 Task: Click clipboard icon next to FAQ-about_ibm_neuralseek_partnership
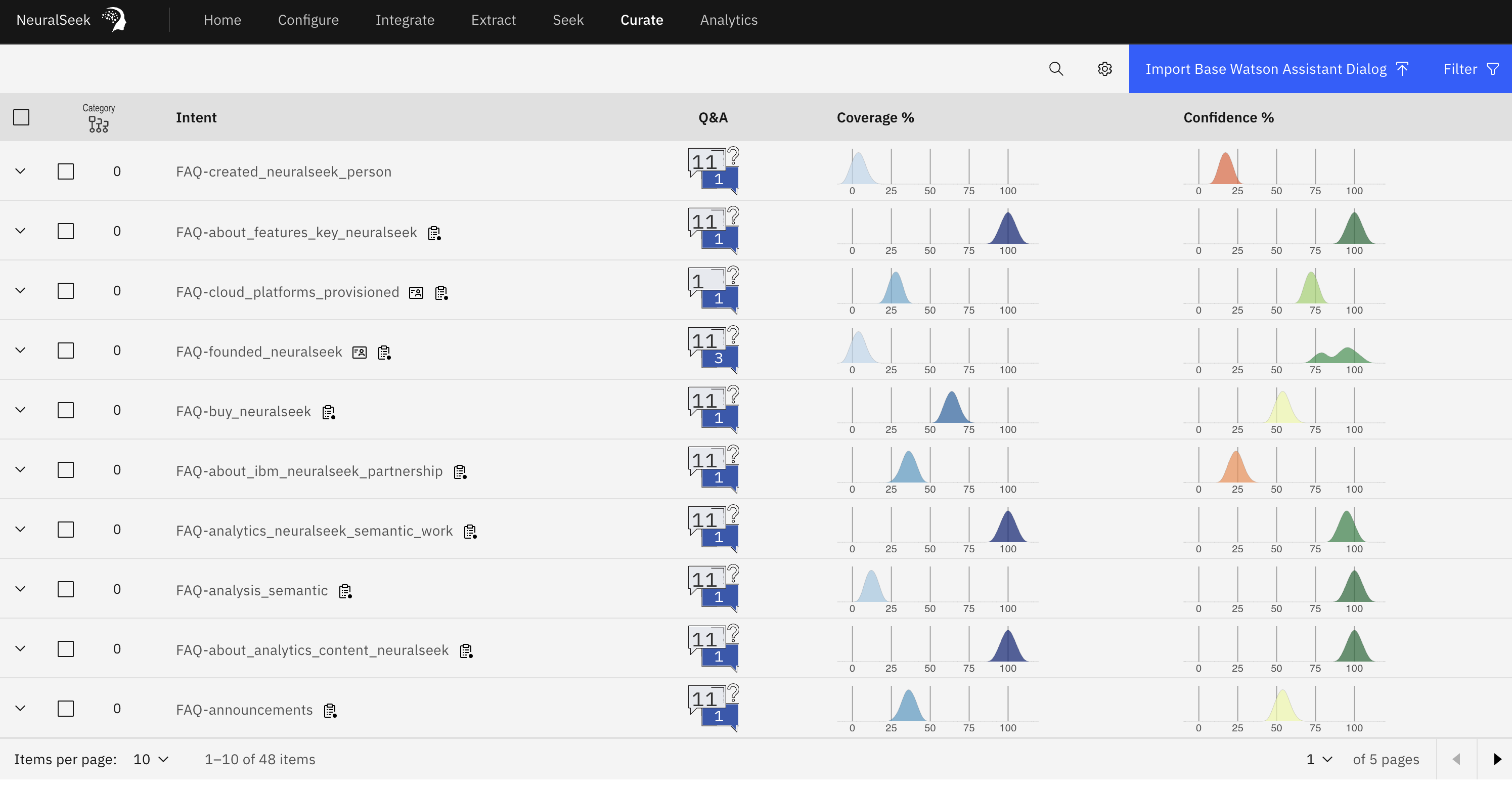click(x=460, y=472)
